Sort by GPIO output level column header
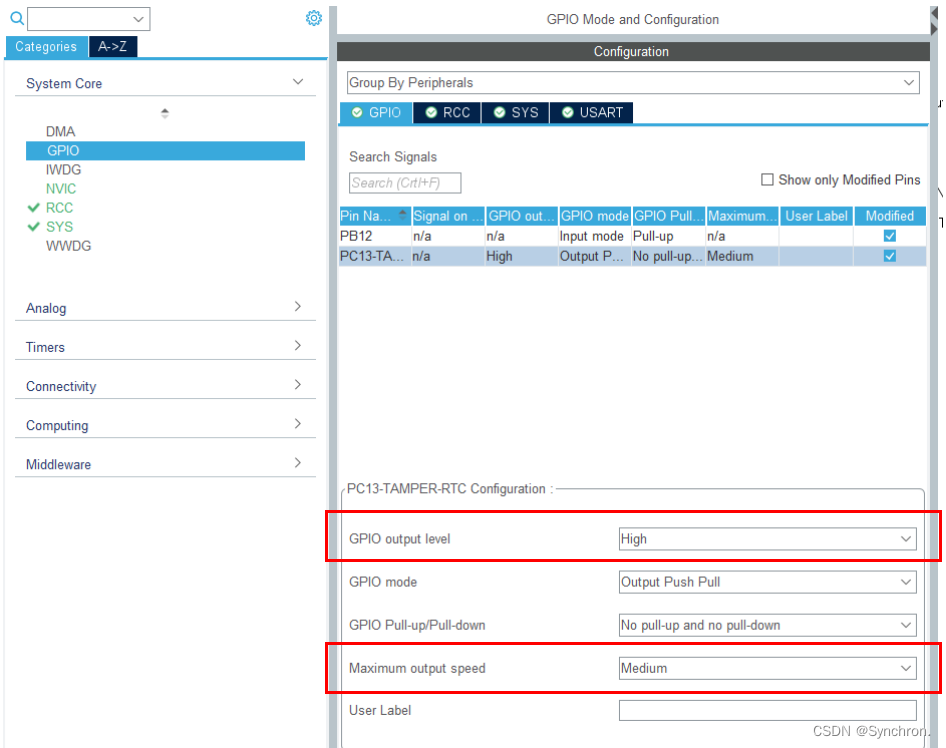This screenshot has width=946, height=748. pyautogui.click(x=522, y=216)
